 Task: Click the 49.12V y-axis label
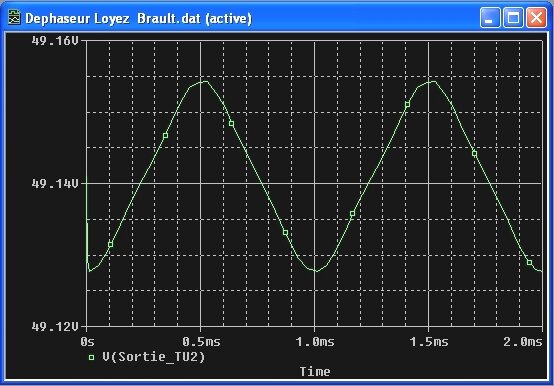click(55, 327)
